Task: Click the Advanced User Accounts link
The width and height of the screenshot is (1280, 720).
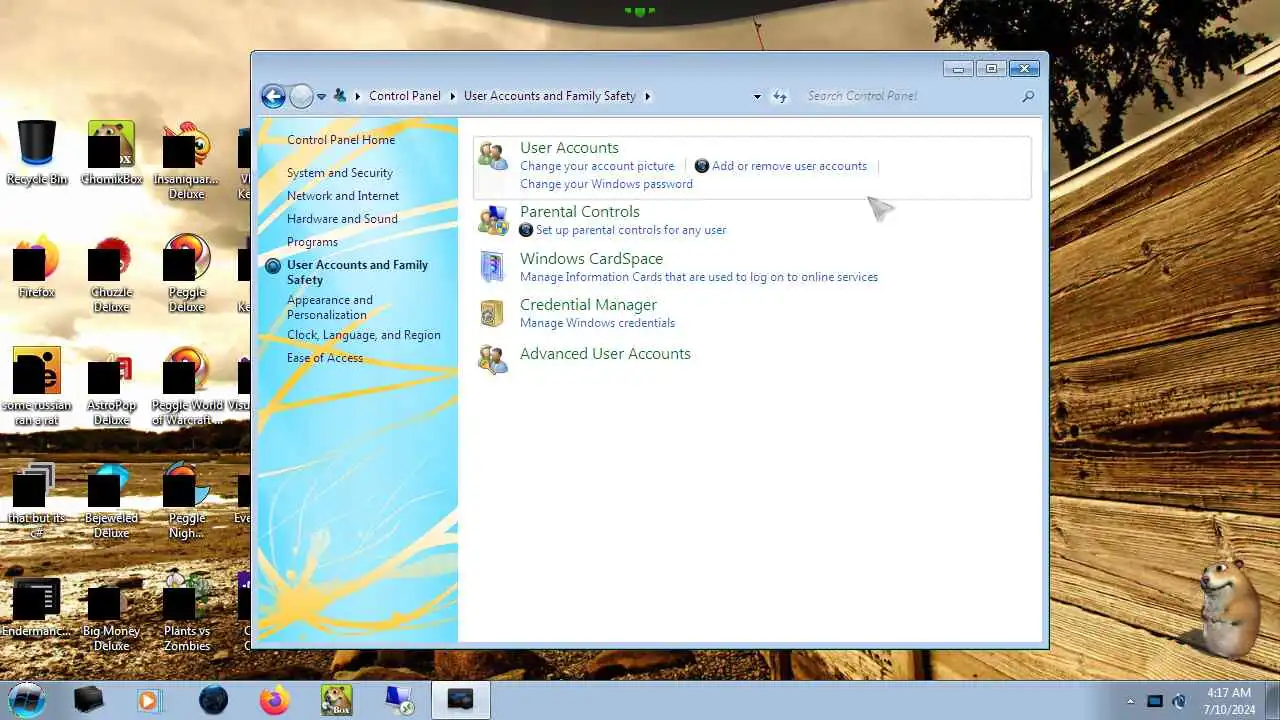Action: [605, 354]
